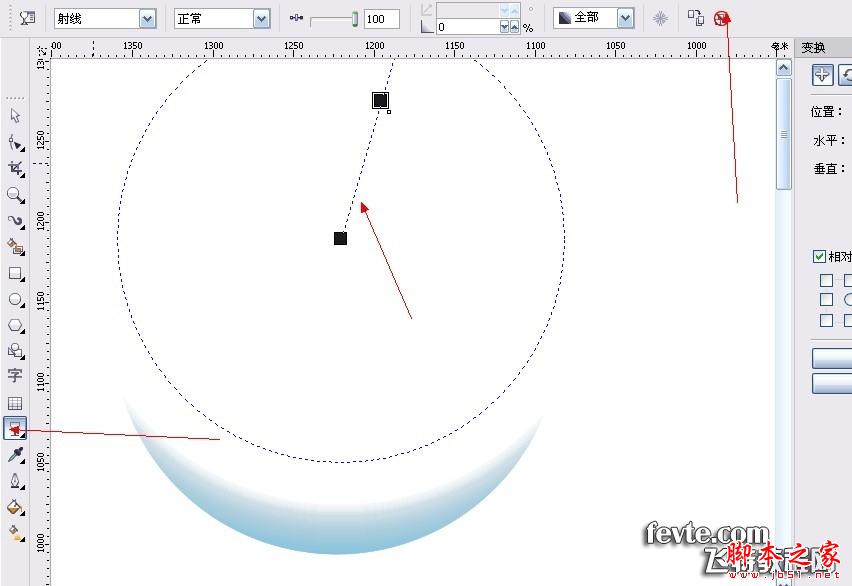
Task: Select the Basic Shapes tool
Action: tap(15, 351)
